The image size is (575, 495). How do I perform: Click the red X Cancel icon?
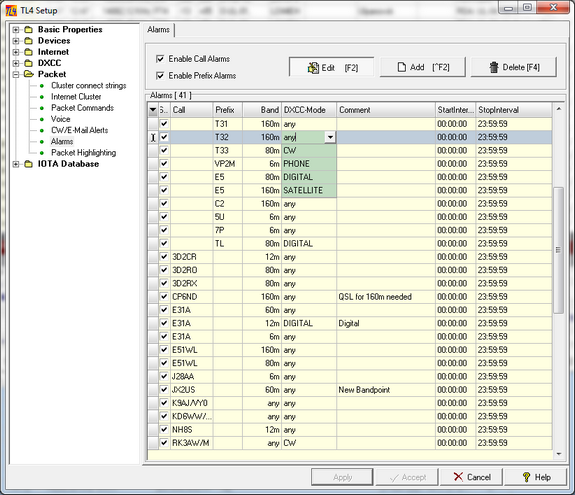coord(458,477)
